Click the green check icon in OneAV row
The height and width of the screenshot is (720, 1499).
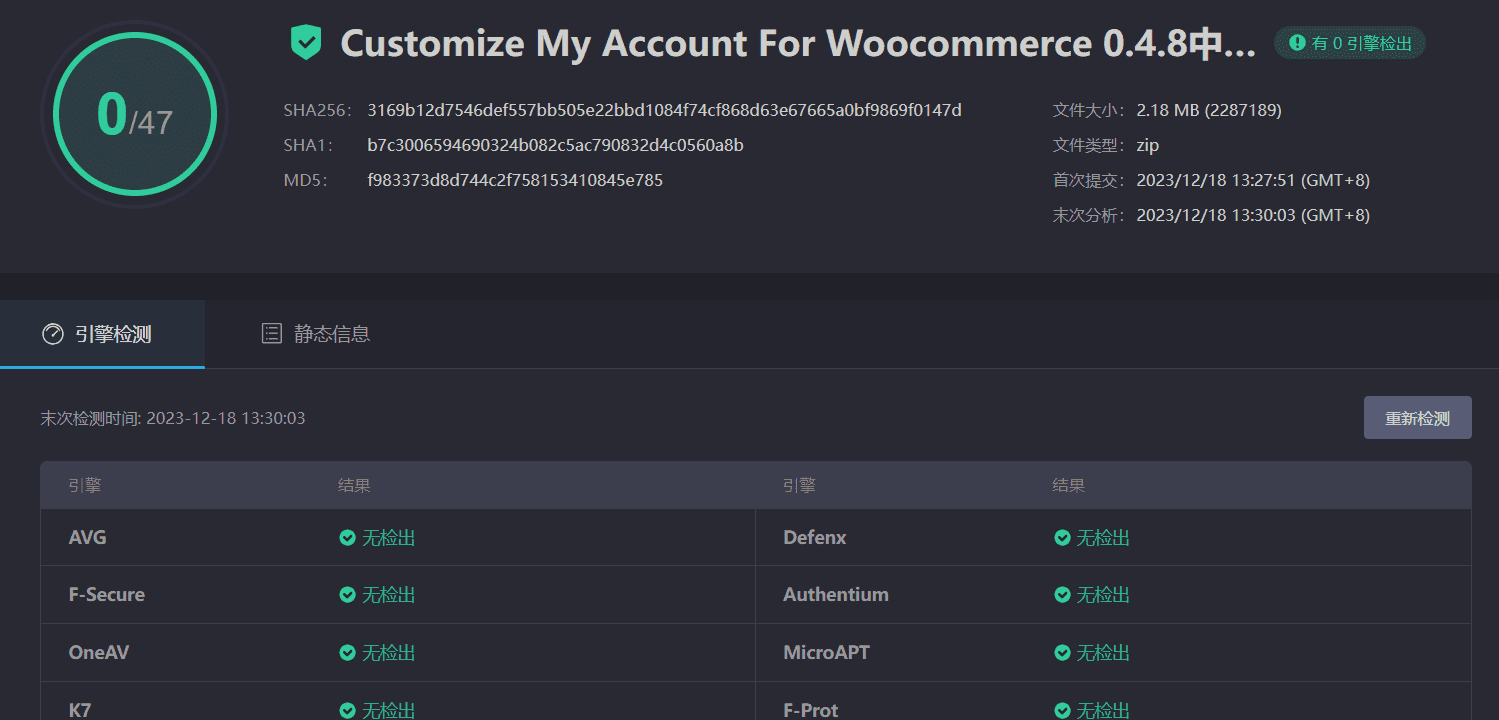(x=347, y=653)
